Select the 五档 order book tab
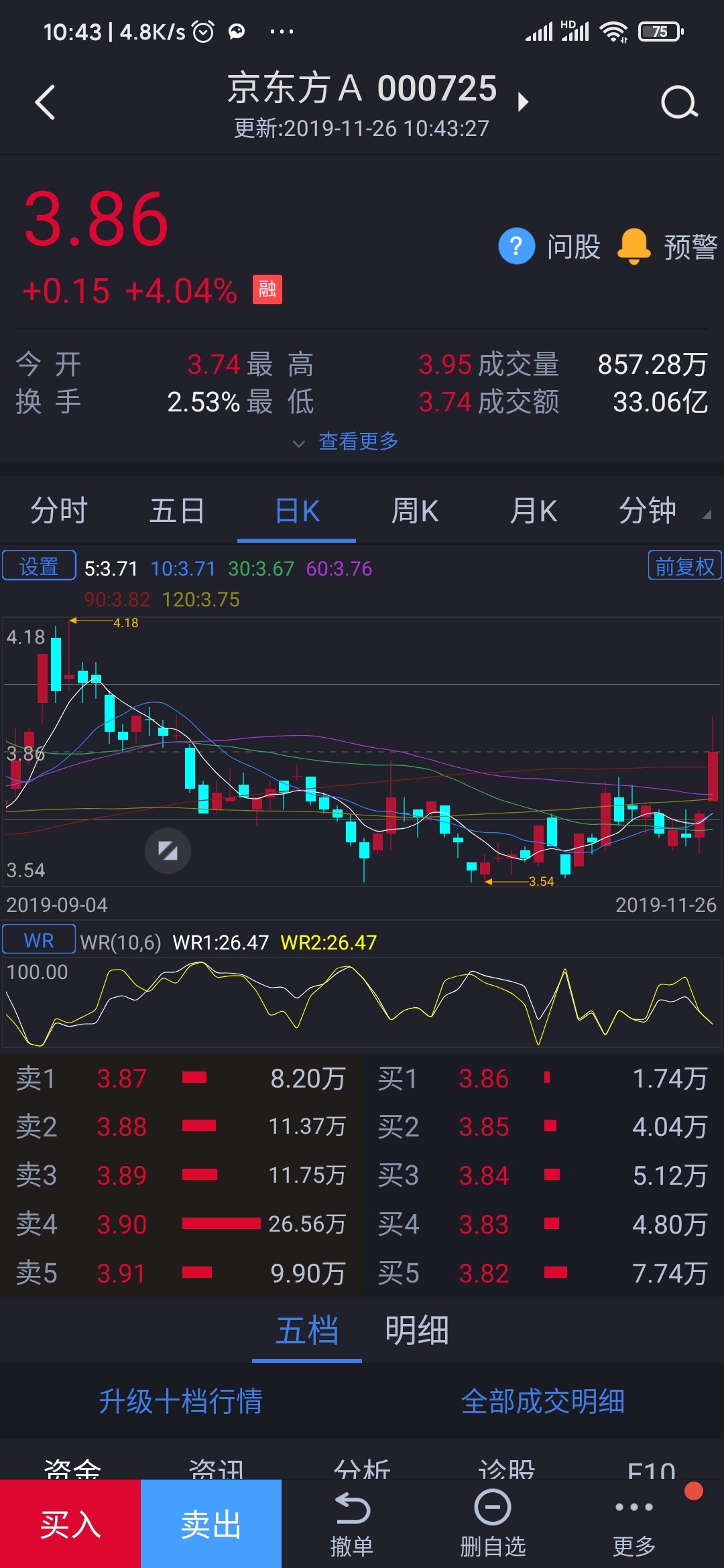Screen dimensions: 724x1568 pyautogui.click(x=307, y=1331)
